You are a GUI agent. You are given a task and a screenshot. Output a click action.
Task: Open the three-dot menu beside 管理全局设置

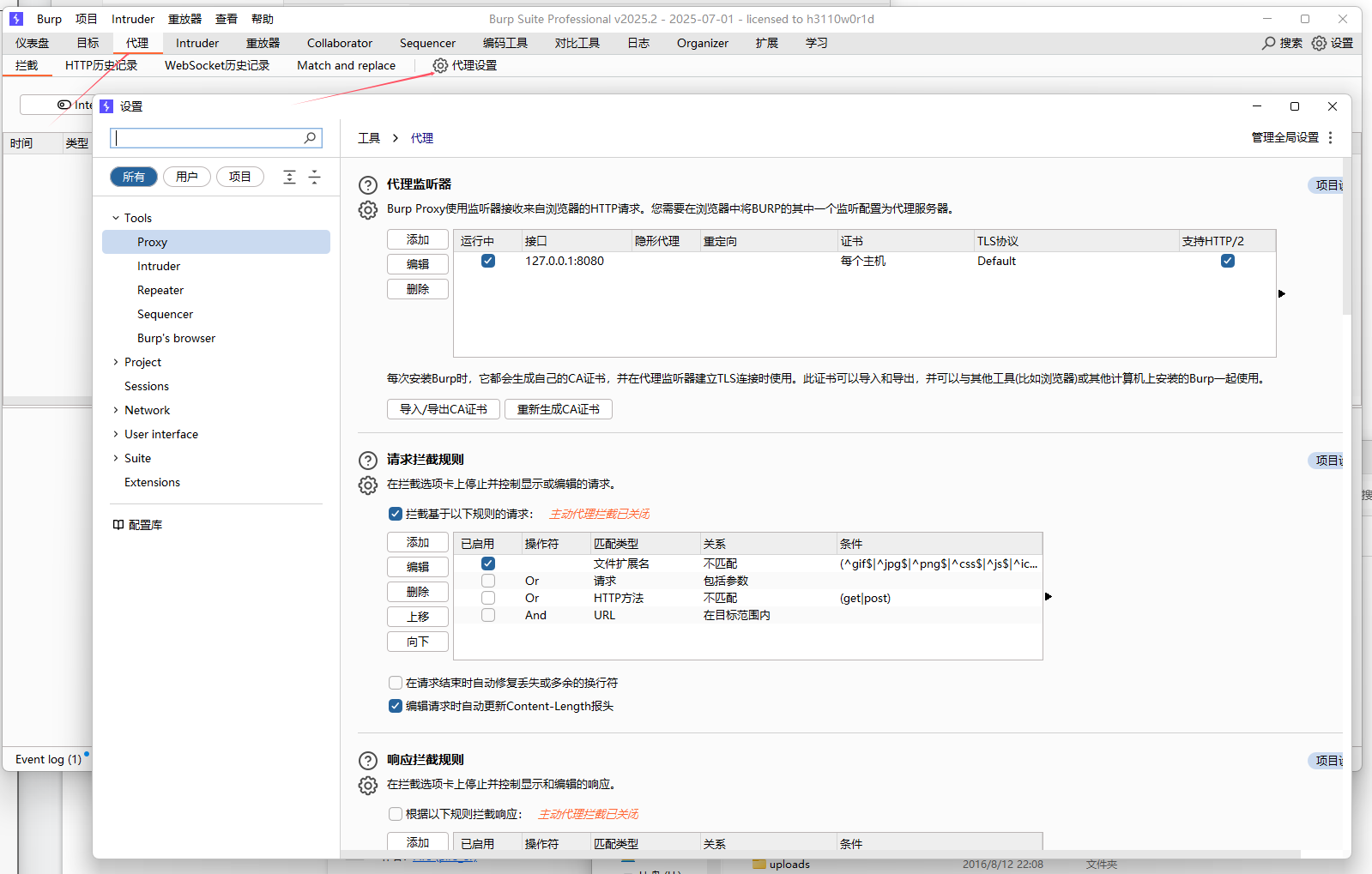click(1331, 138)
